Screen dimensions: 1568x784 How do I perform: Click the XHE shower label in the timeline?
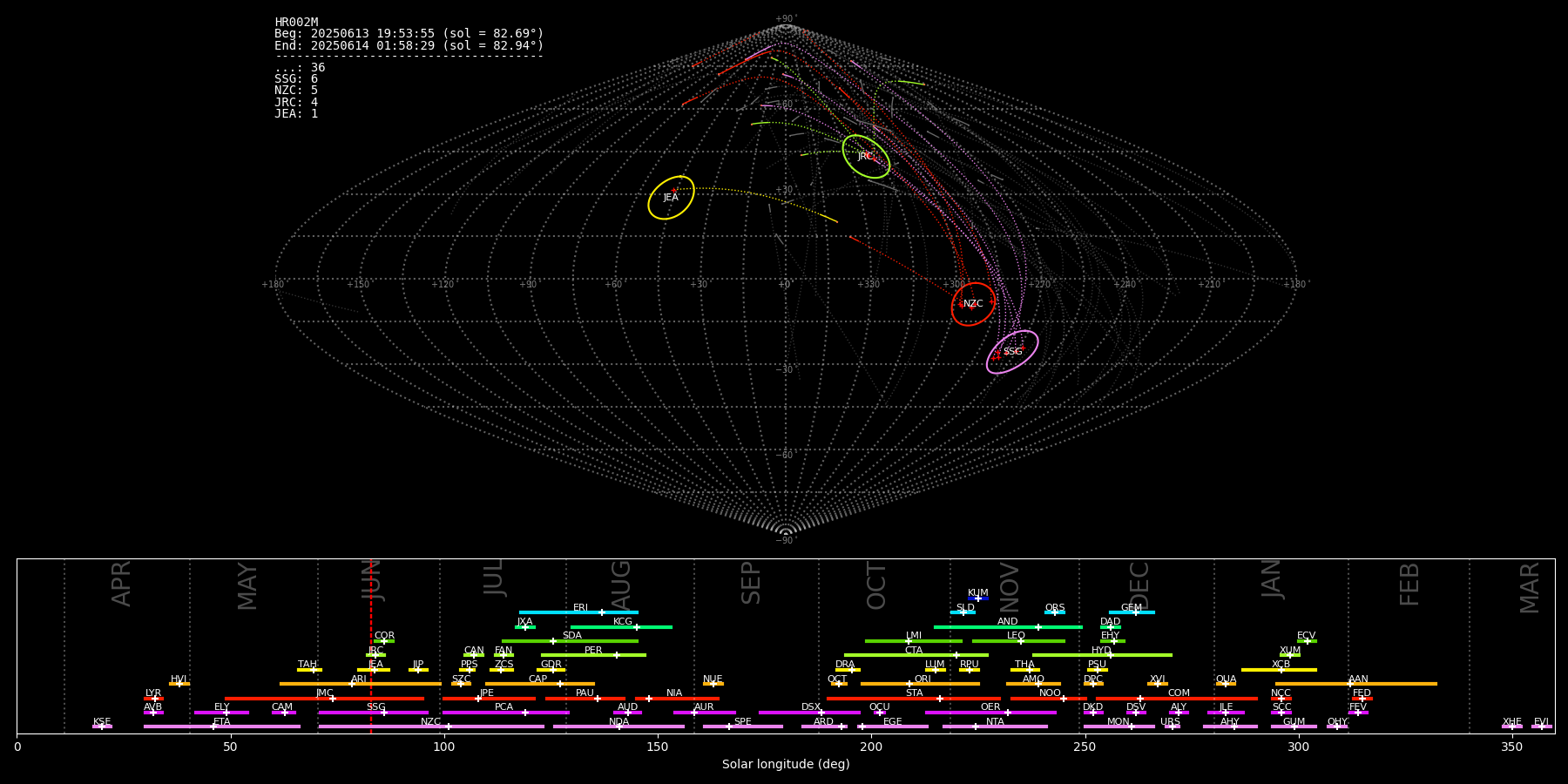coord(1512,722)
